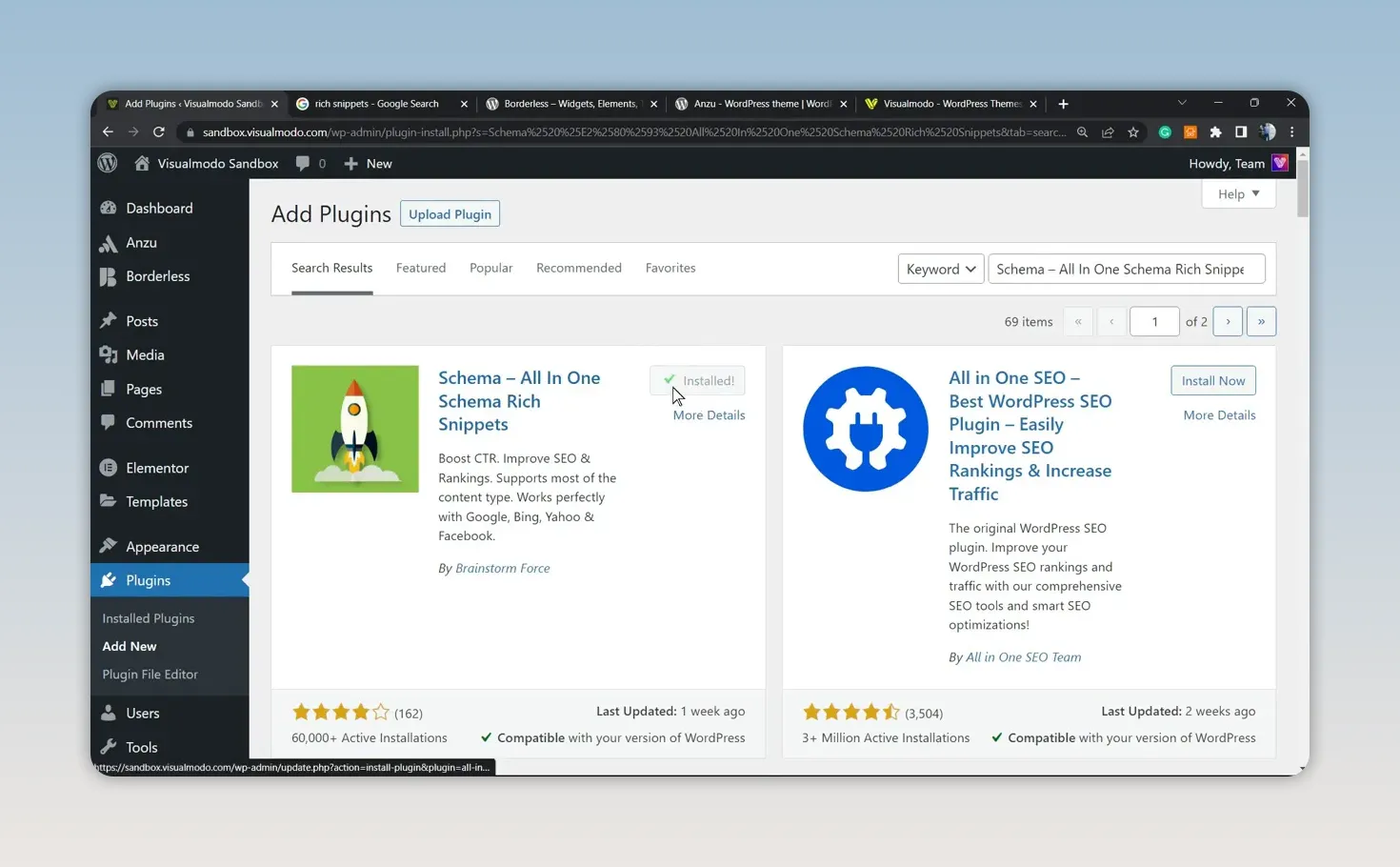Click zoom magnifier icon in address bar
The image size is (1400, 867).
click(1082, 132)
